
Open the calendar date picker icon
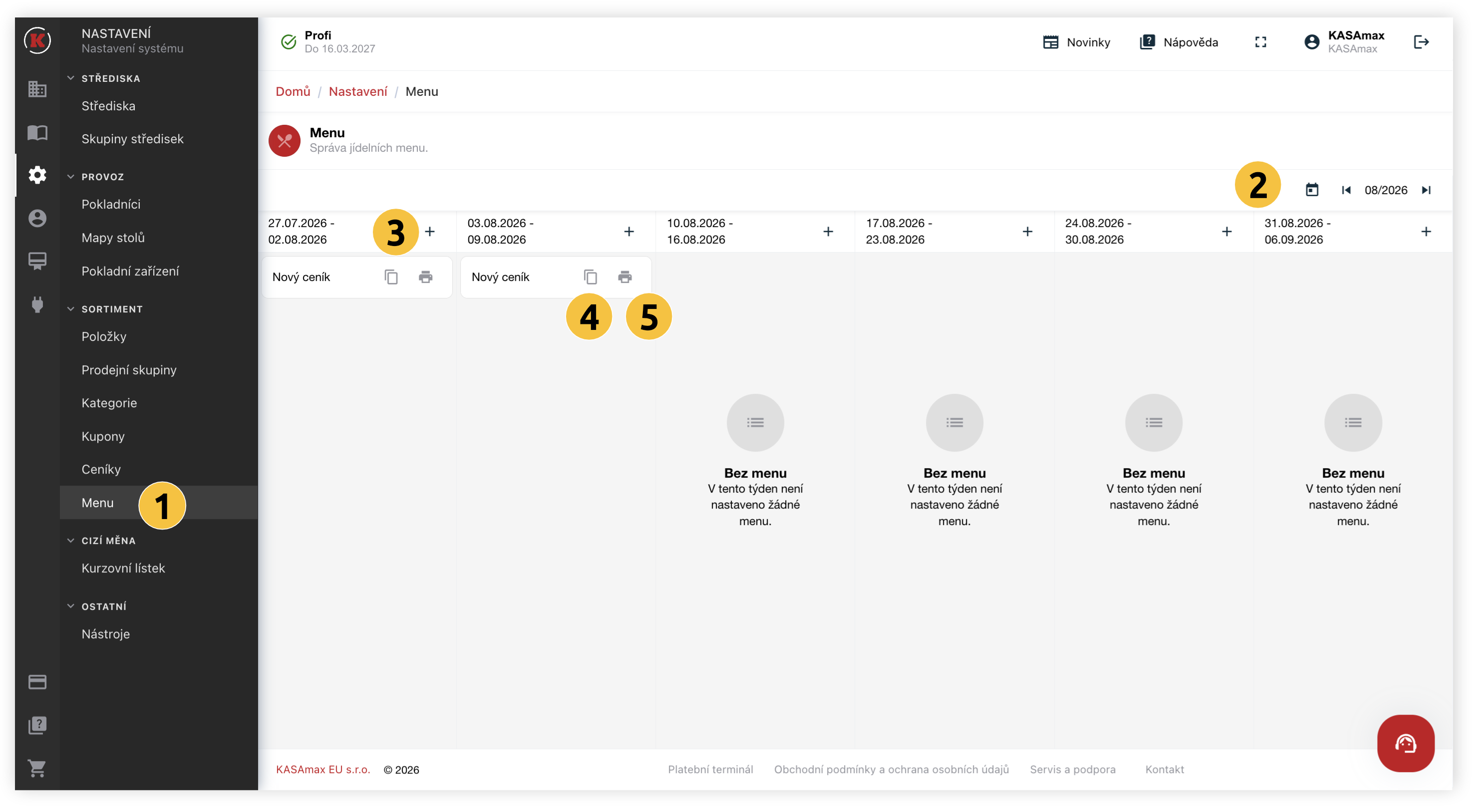(x=1312, y=190)
